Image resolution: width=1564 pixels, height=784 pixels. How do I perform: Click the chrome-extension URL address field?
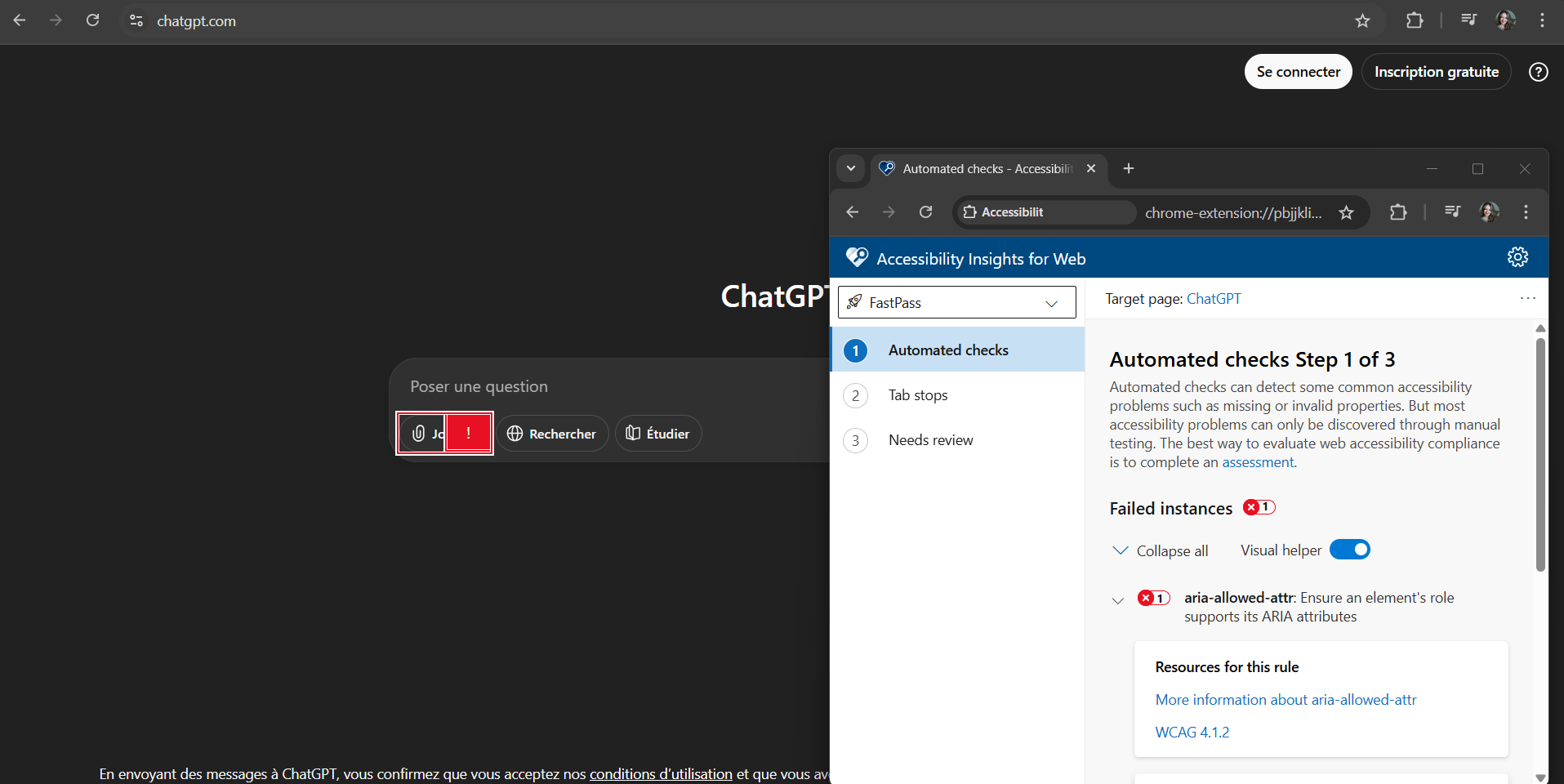[1233, 213]
